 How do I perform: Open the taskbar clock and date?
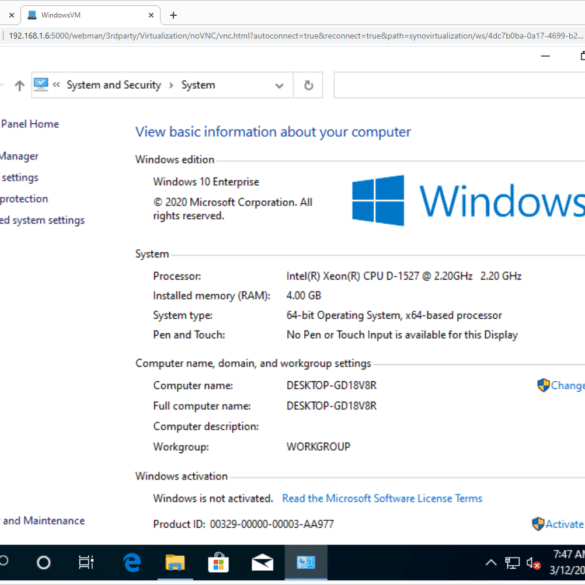[x=567, y=562]
